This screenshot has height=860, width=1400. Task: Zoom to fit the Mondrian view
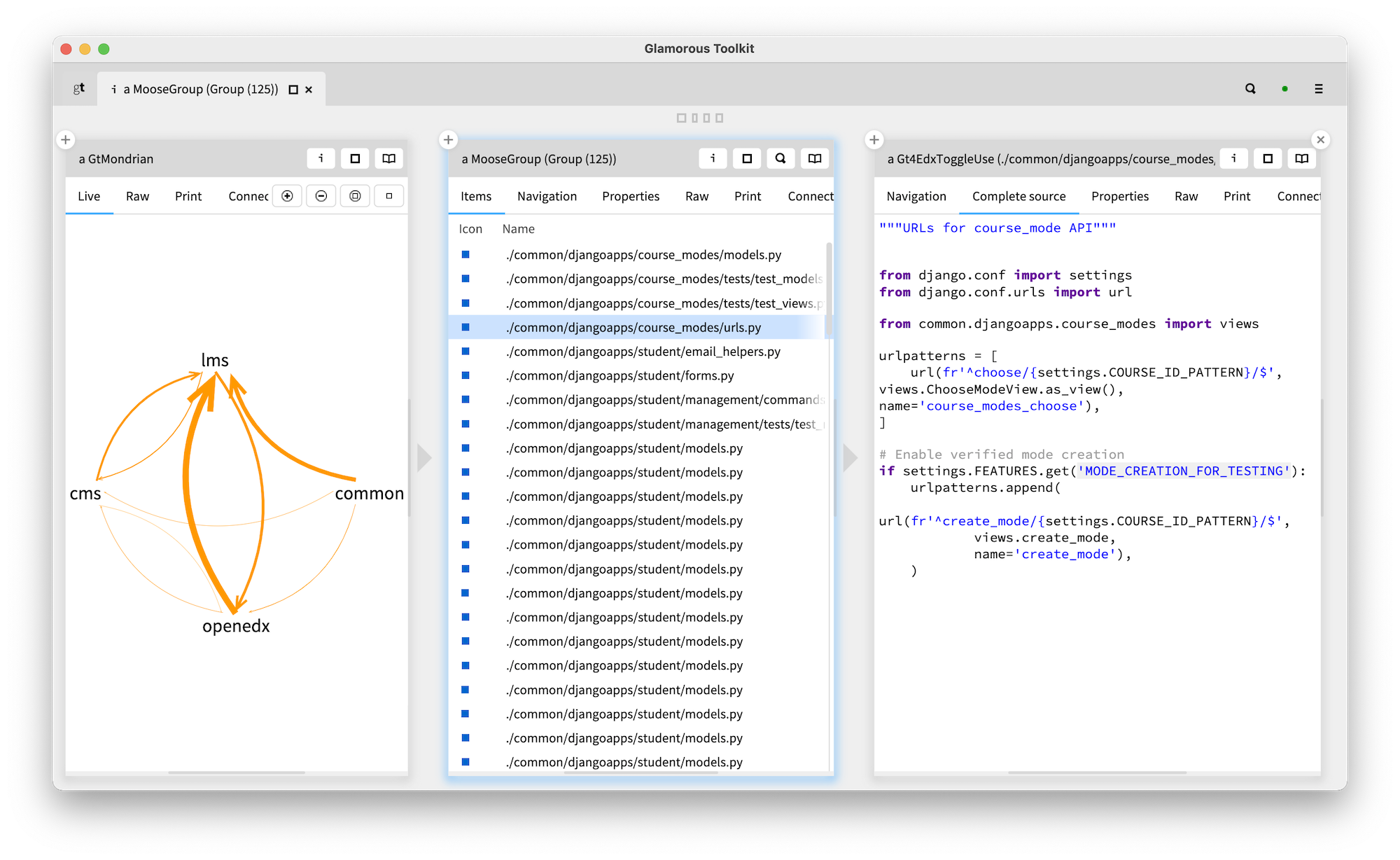pyautogui.click(x=355, y=196)
